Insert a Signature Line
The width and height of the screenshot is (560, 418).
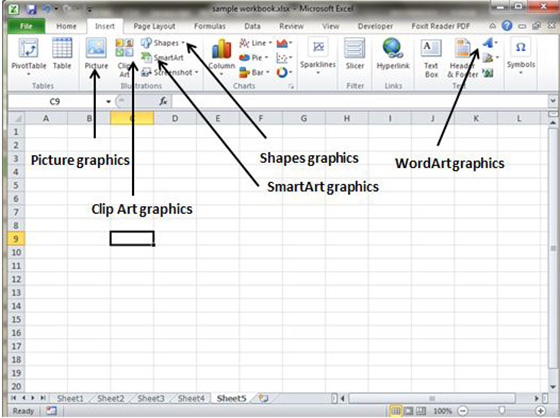click(x=490, y=58)
